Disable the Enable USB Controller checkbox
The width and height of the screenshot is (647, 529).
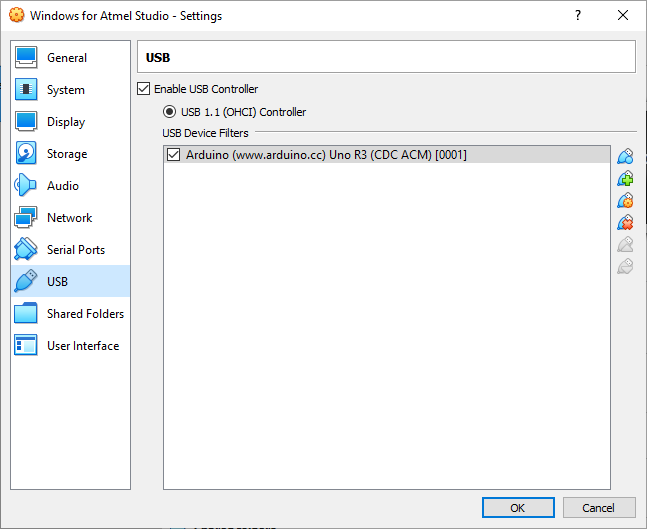tap(144, 89)
